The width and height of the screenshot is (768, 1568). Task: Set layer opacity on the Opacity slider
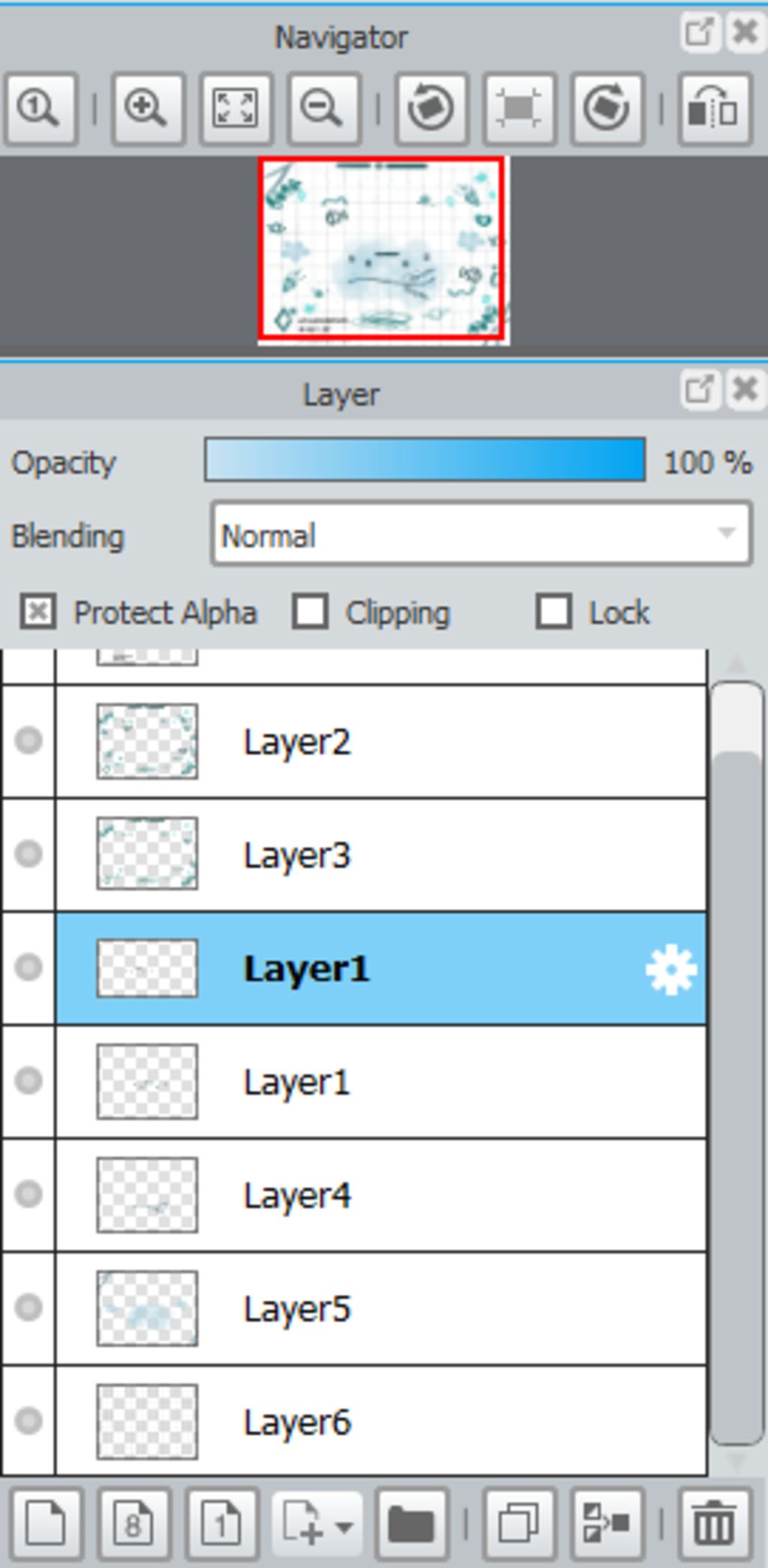(x=425, y=460)
